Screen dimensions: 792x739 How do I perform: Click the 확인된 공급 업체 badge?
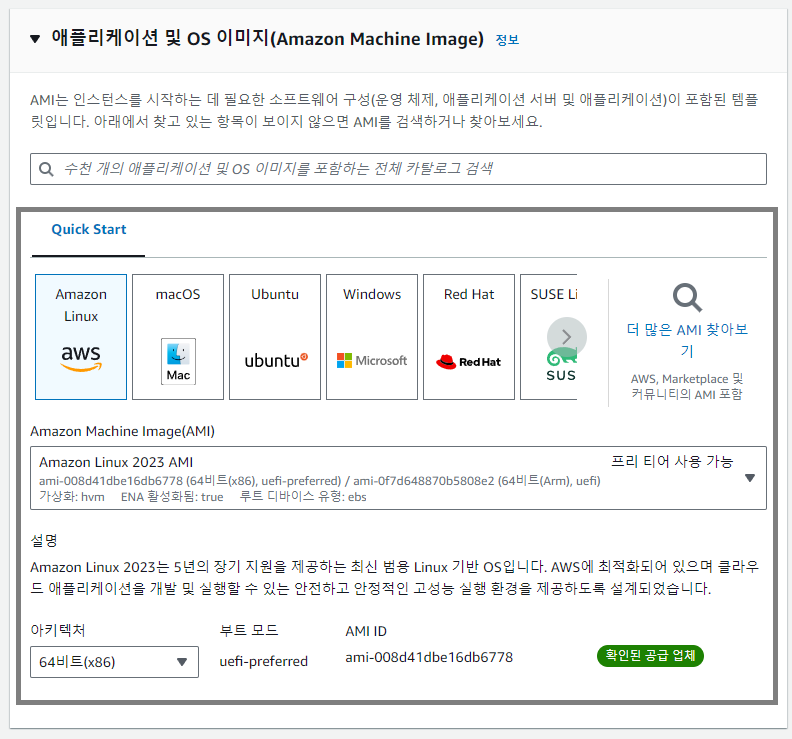650,656
